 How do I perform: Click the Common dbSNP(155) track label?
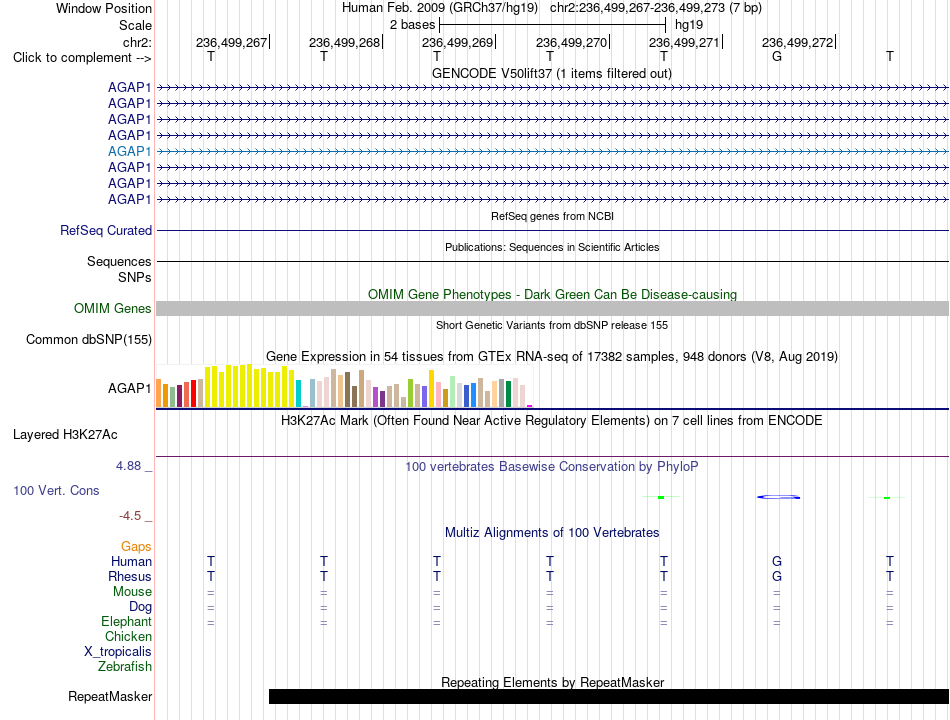tap(89, 339)
